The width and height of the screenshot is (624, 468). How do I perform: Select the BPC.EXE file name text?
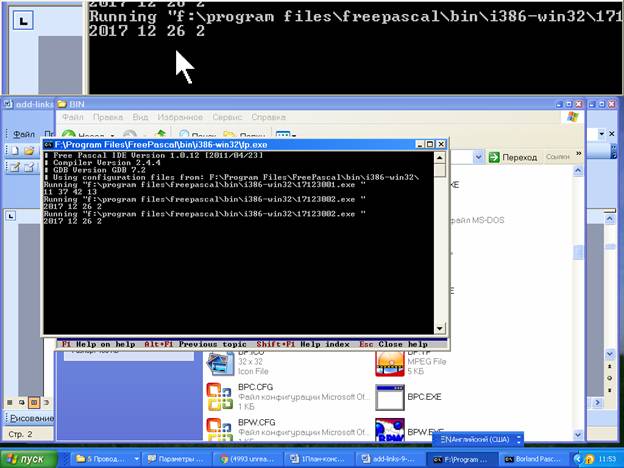tap(424, 397)
